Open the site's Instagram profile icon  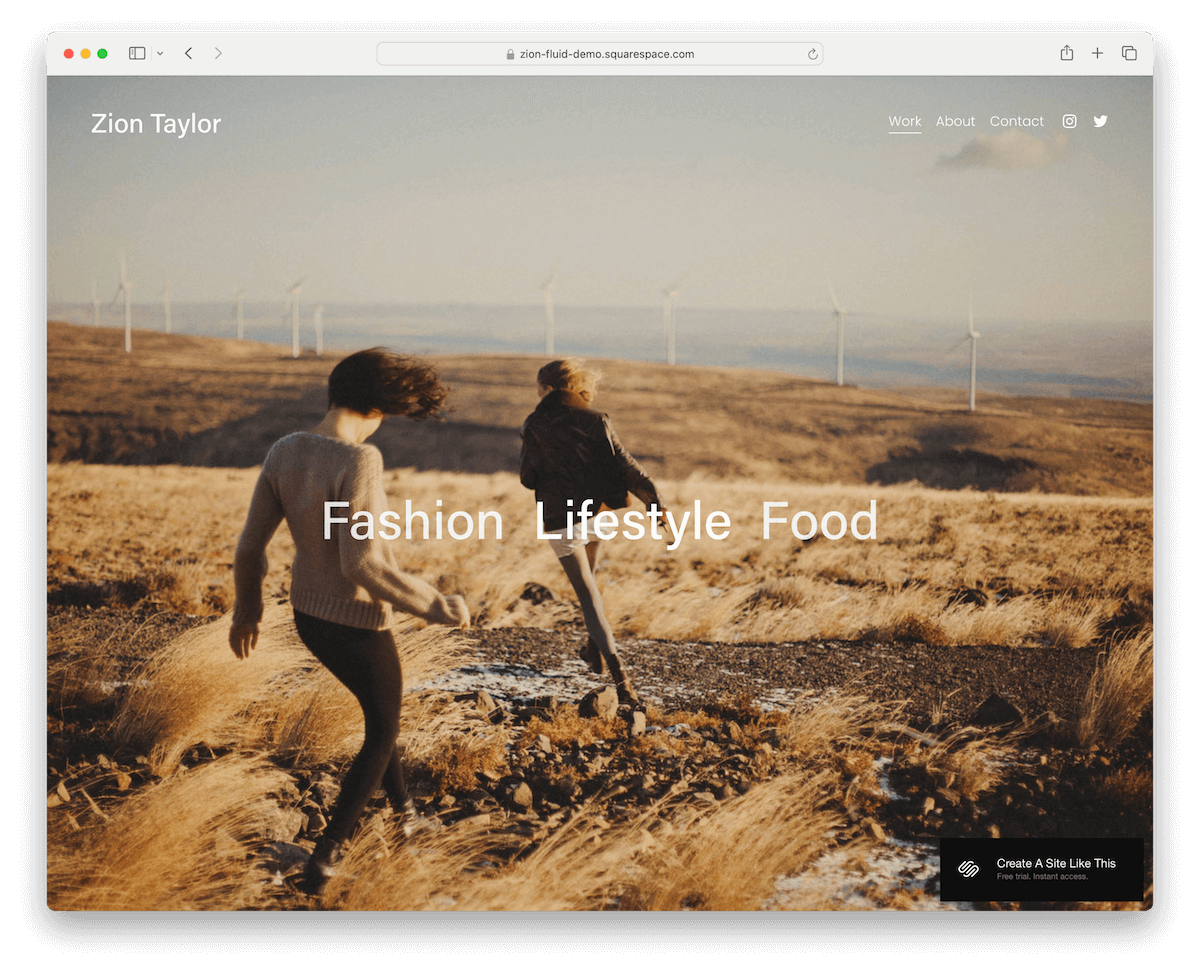(x=1069, y=121)
